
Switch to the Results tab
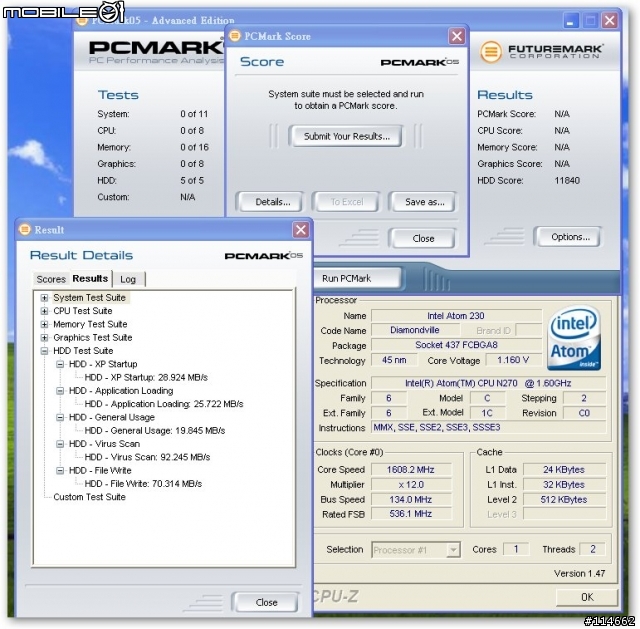click(90, 278)
